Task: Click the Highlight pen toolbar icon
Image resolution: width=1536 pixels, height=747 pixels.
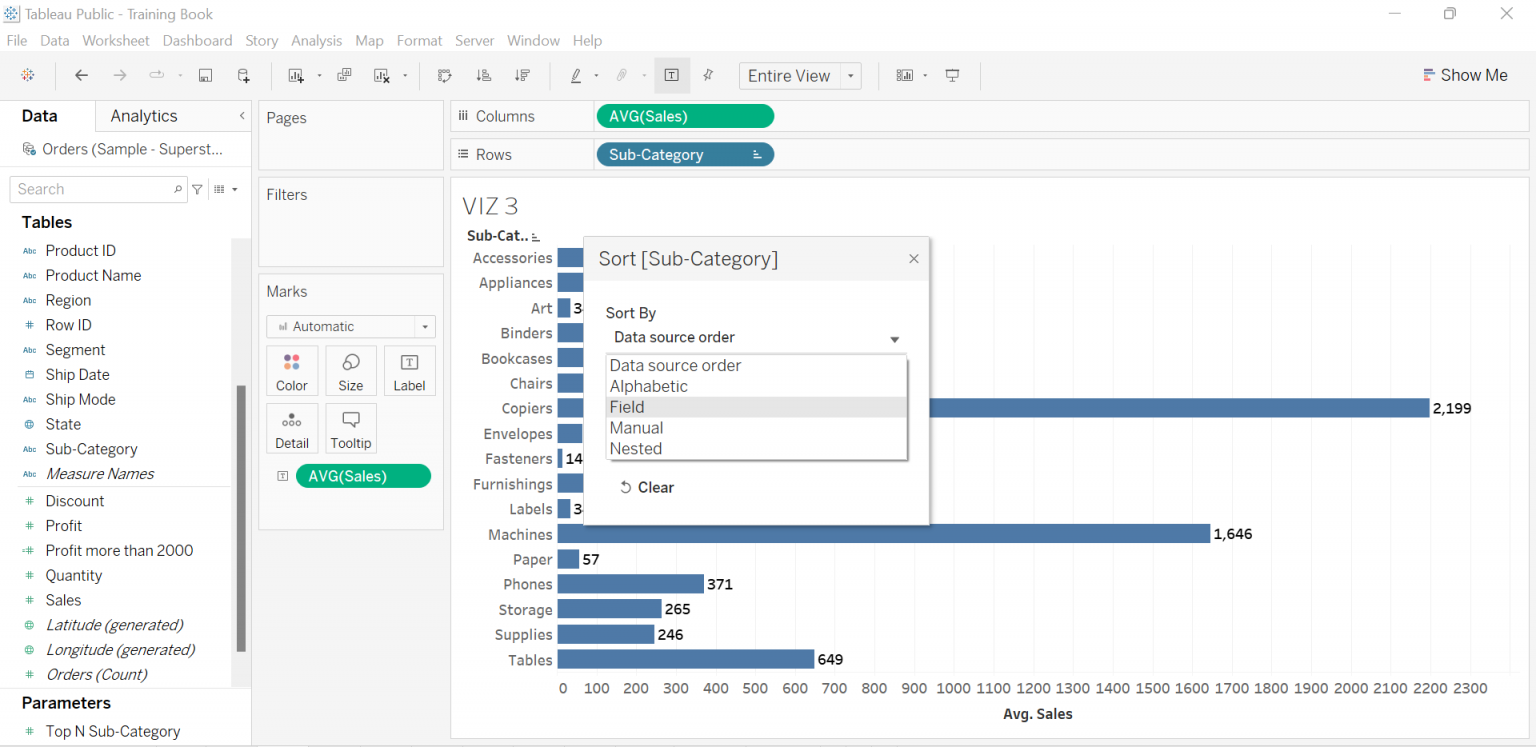Action: click(x=576, y=75)
